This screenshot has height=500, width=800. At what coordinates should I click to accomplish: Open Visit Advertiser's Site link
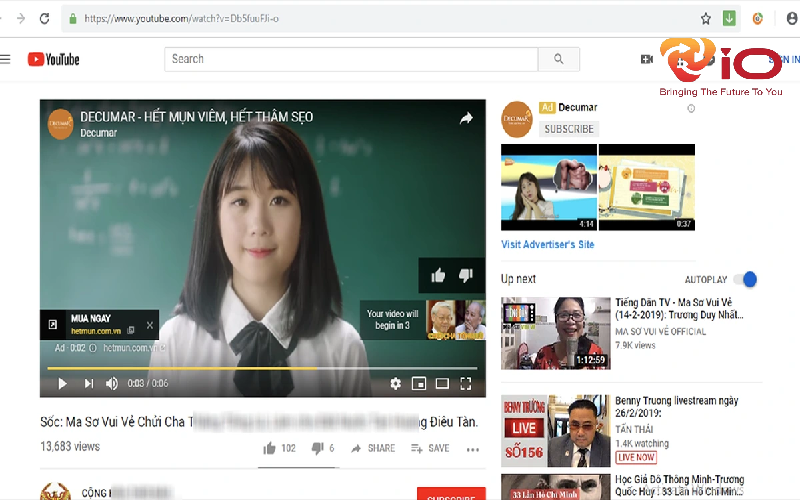[547, 244]
